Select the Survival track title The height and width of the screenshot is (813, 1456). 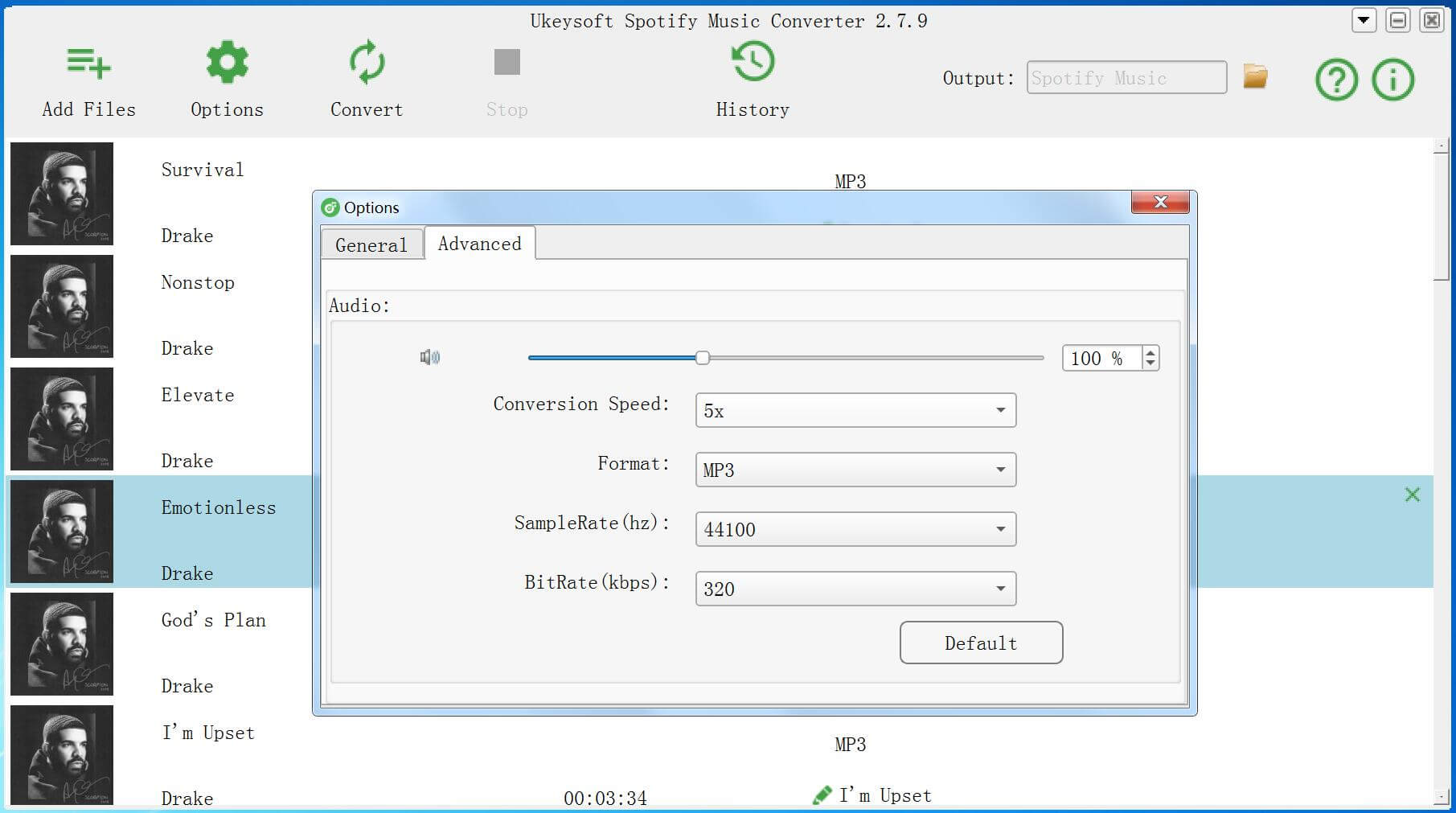[x=203, y=170]
